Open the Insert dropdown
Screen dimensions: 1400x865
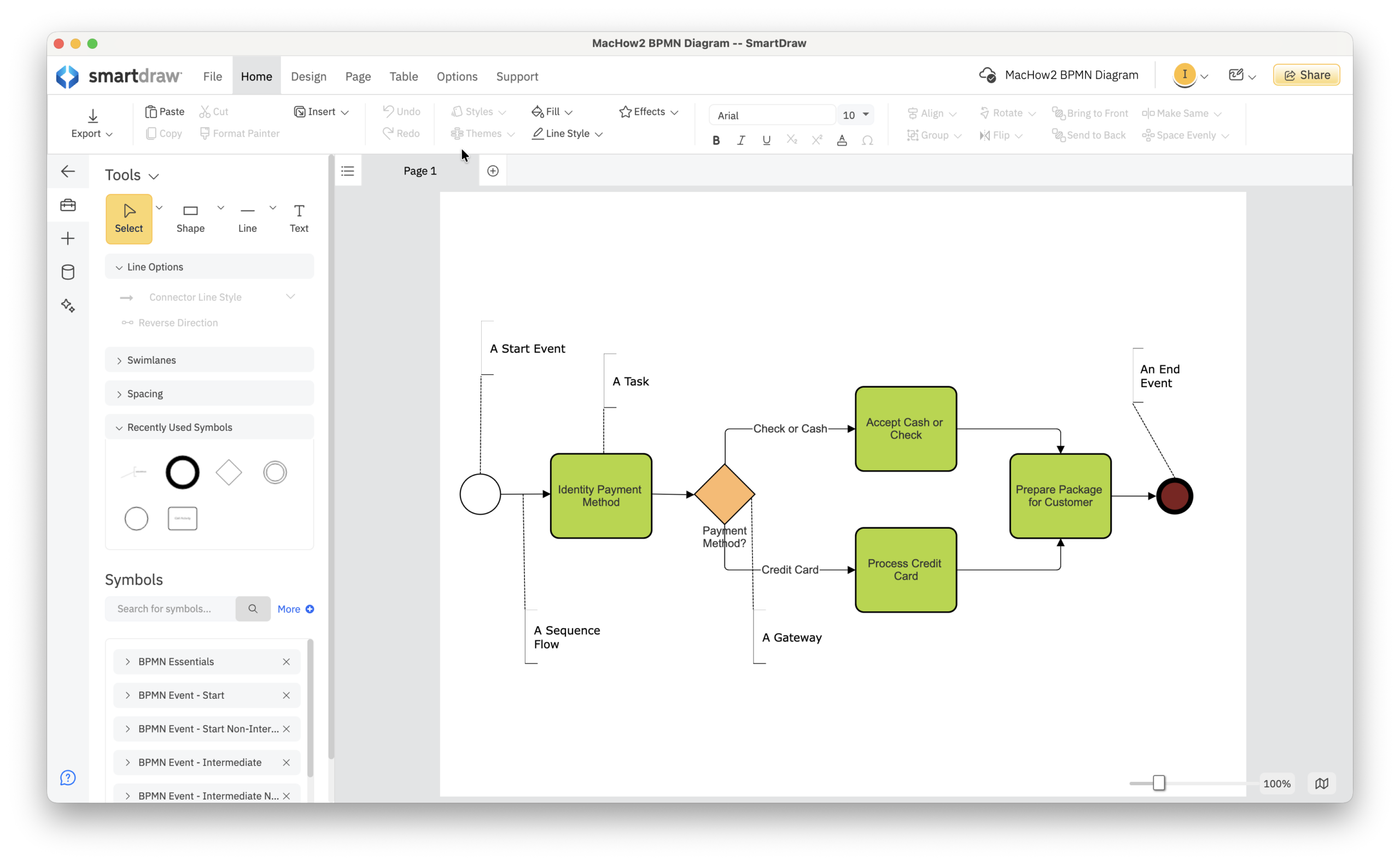[x=321, y=112]
